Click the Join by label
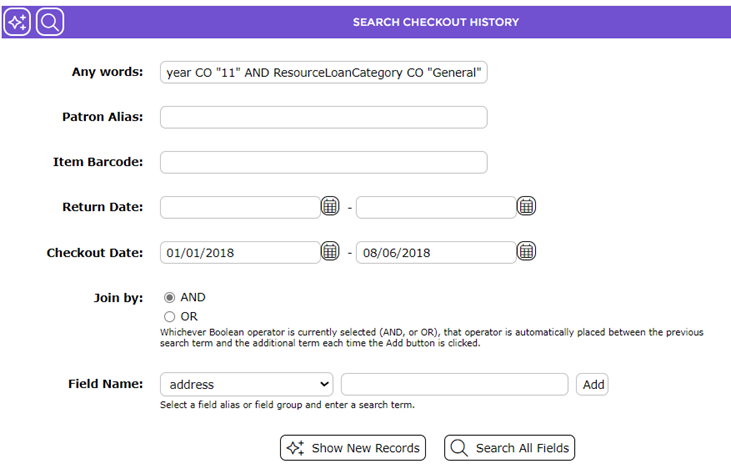This screenshot has height=474, width=731. click(x=118, y=298)
